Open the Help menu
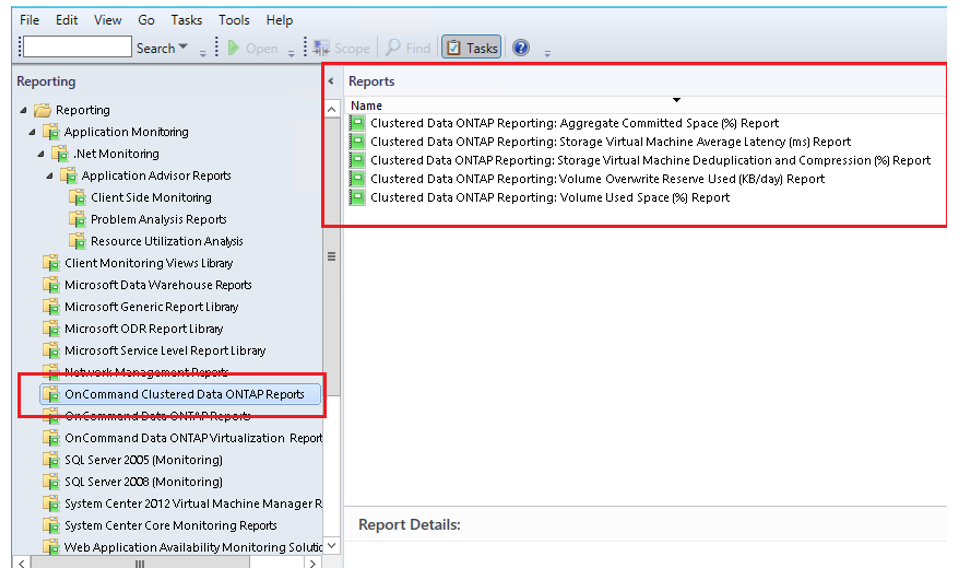967x578 pixels. click(279, 20)
